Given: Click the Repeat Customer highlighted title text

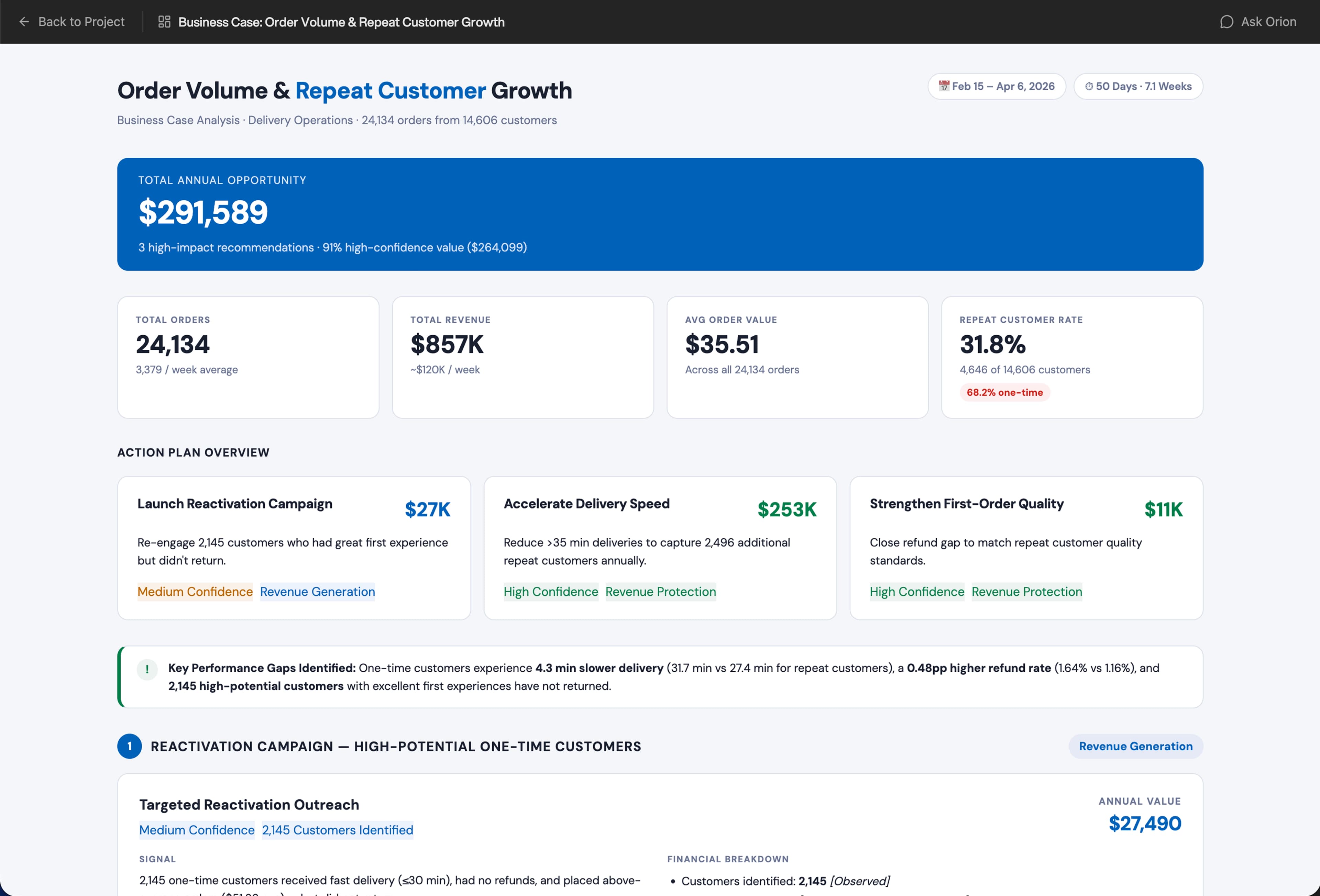Looking at the screenshot, I should 390,90.
